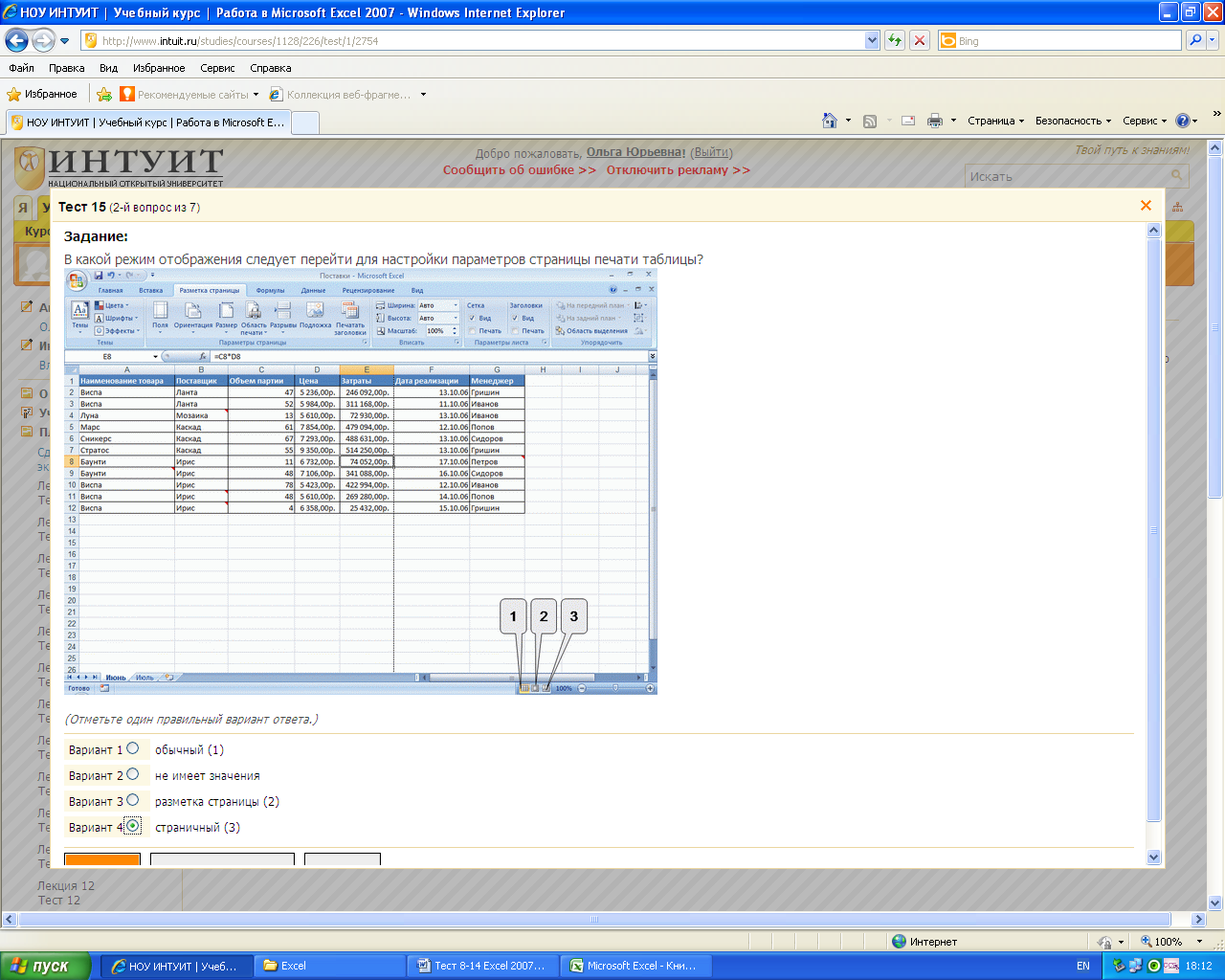Click into the Bing search box
Image resolution: width=1225 pixels, height=980 pixels.
click(1067, 40)
